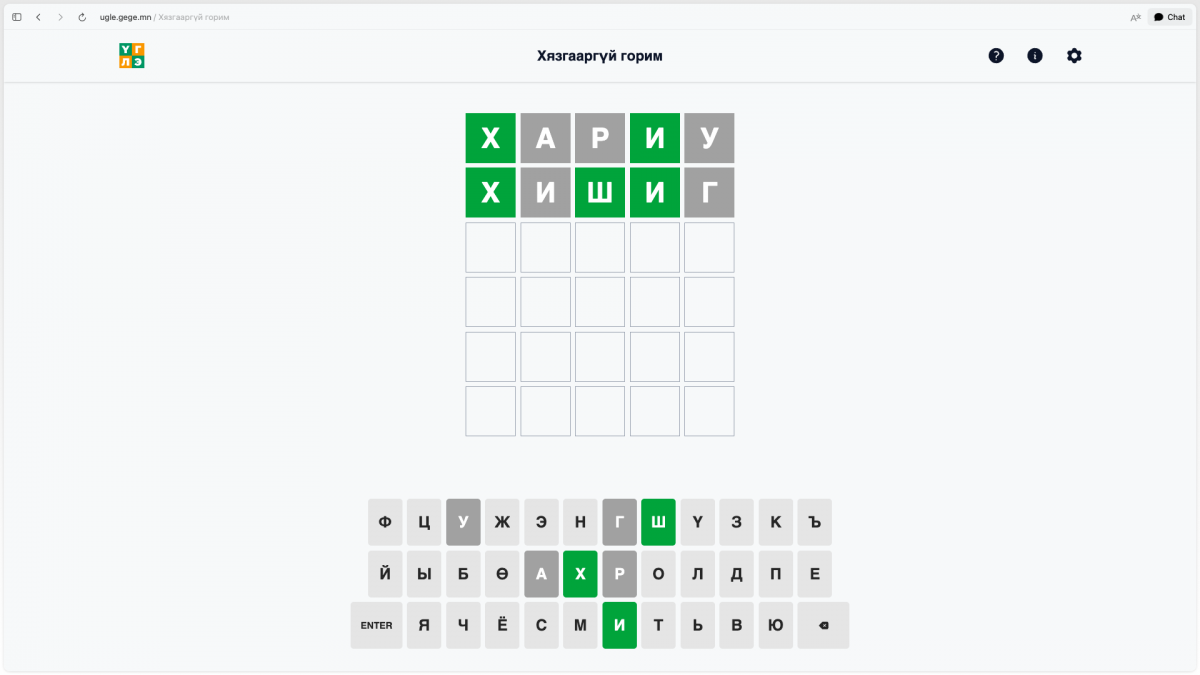Viewport: 1200px width, 675px height.
Task: Open the settings gear icon
Action: (x=1074, y=56)
